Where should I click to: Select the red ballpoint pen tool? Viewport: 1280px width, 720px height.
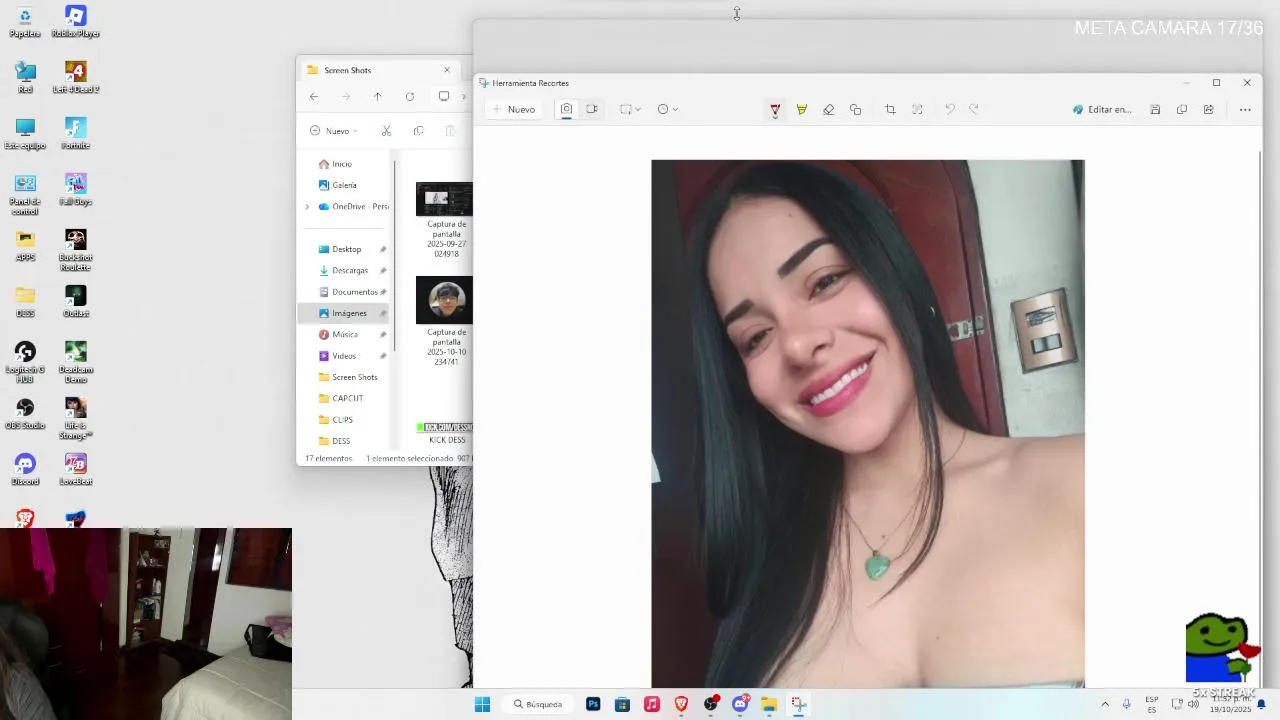(x=775, y=109)
